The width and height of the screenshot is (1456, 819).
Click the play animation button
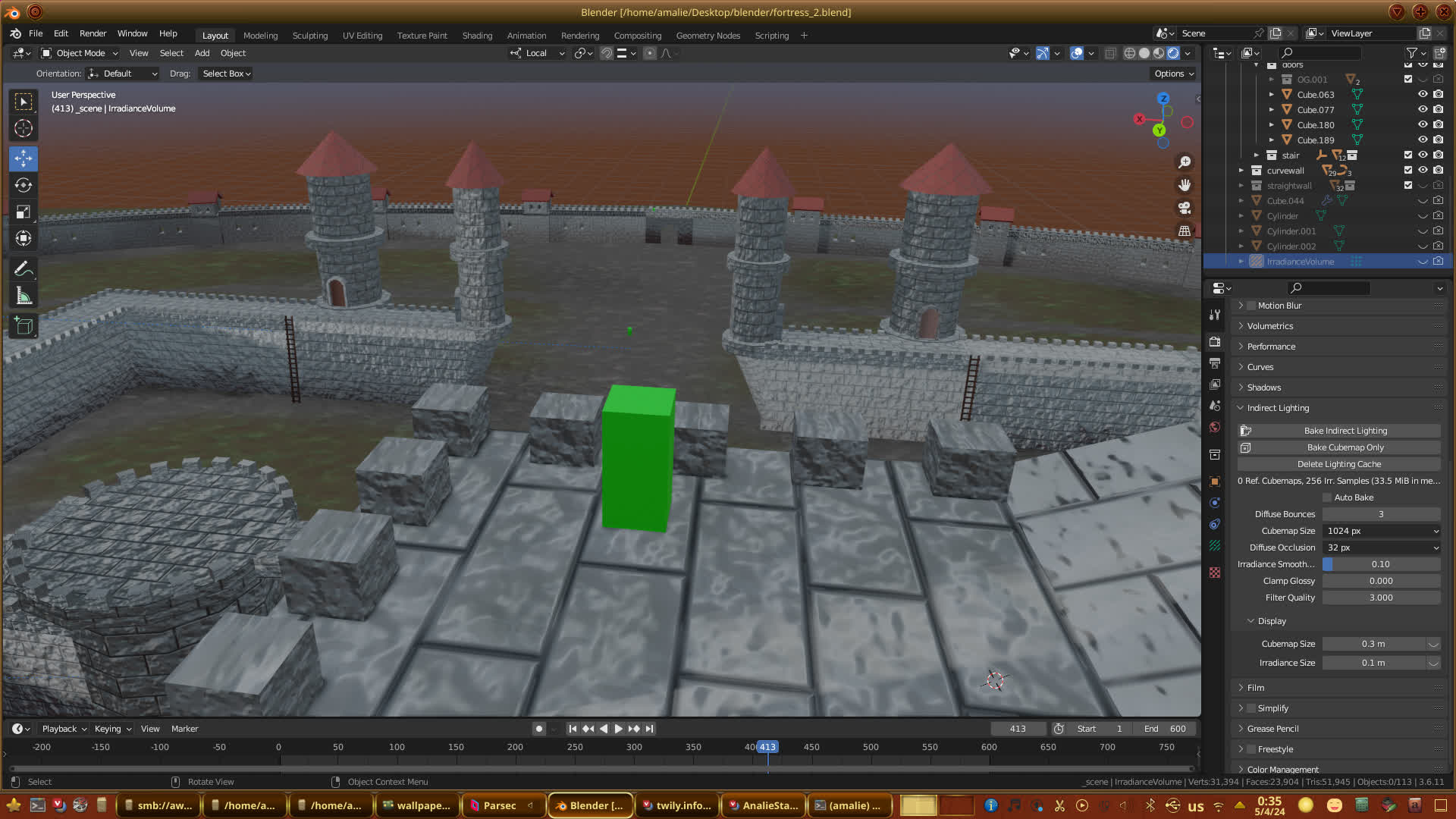[x=618, y=729]
